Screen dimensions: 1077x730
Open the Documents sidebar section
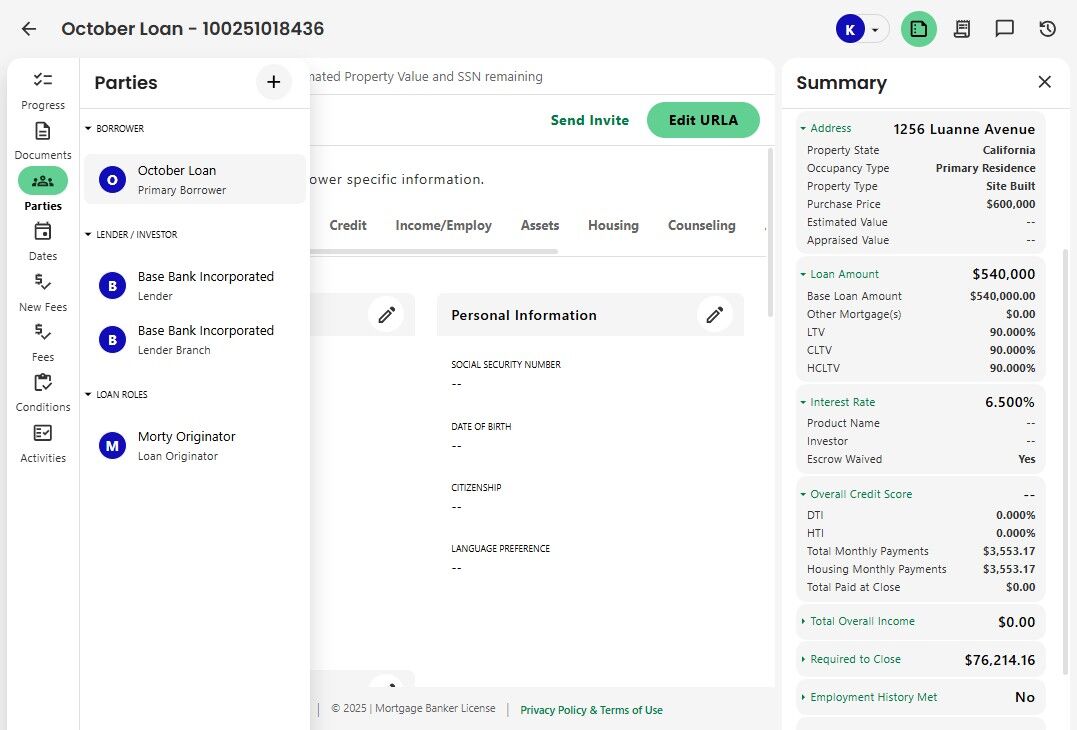pyautogui.click(x=43, y=140)
